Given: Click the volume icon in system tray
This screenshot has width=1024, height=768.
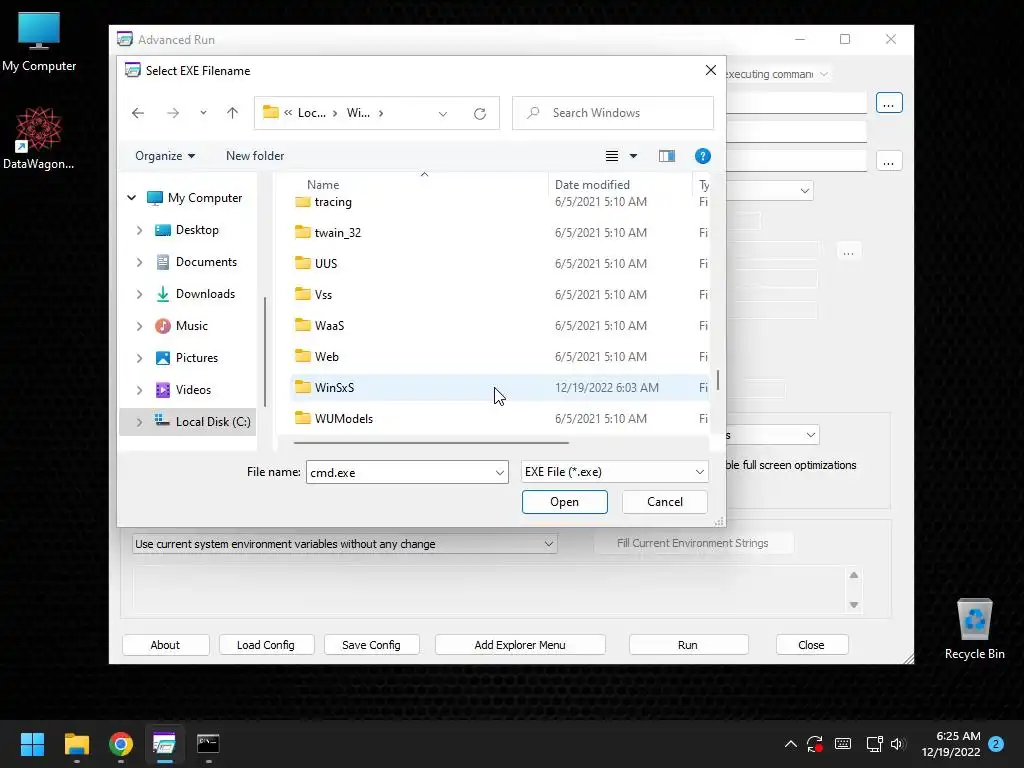Looking at the screenshot, I should [x=898, y=744].
